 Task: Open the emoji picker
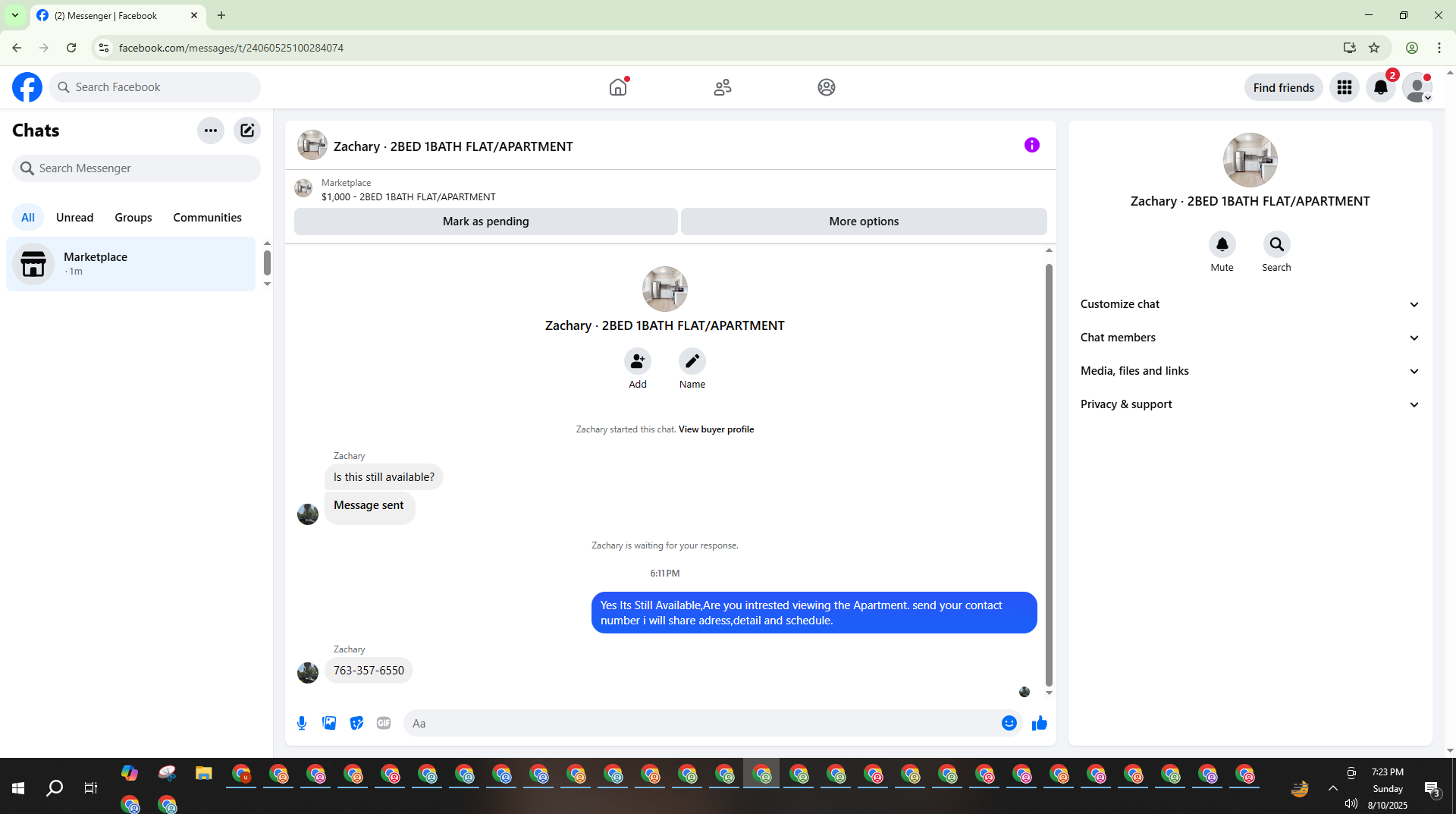point(1009,723)
